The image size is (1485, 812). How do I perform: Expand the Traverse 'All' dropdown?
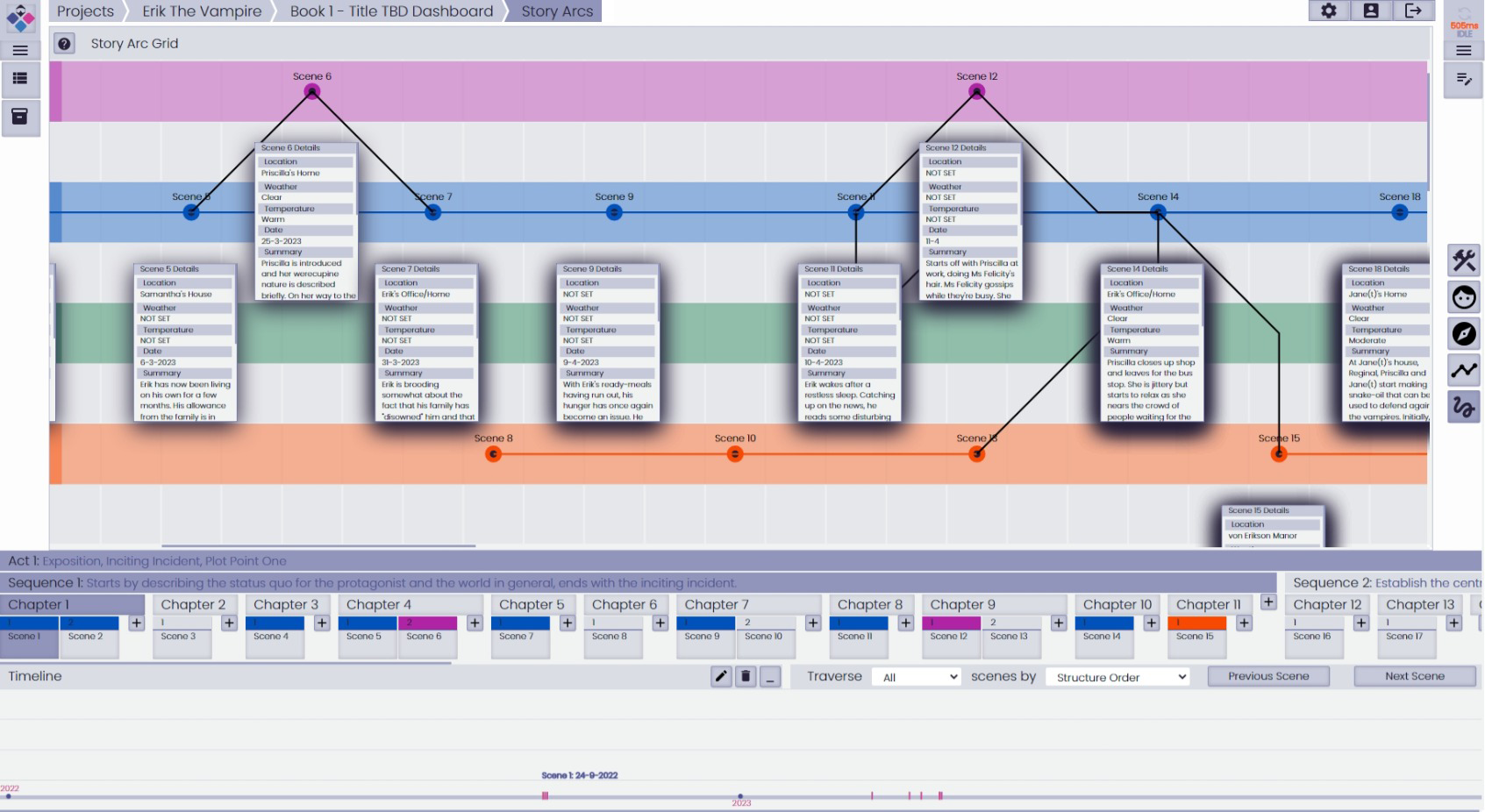[917, 677]
